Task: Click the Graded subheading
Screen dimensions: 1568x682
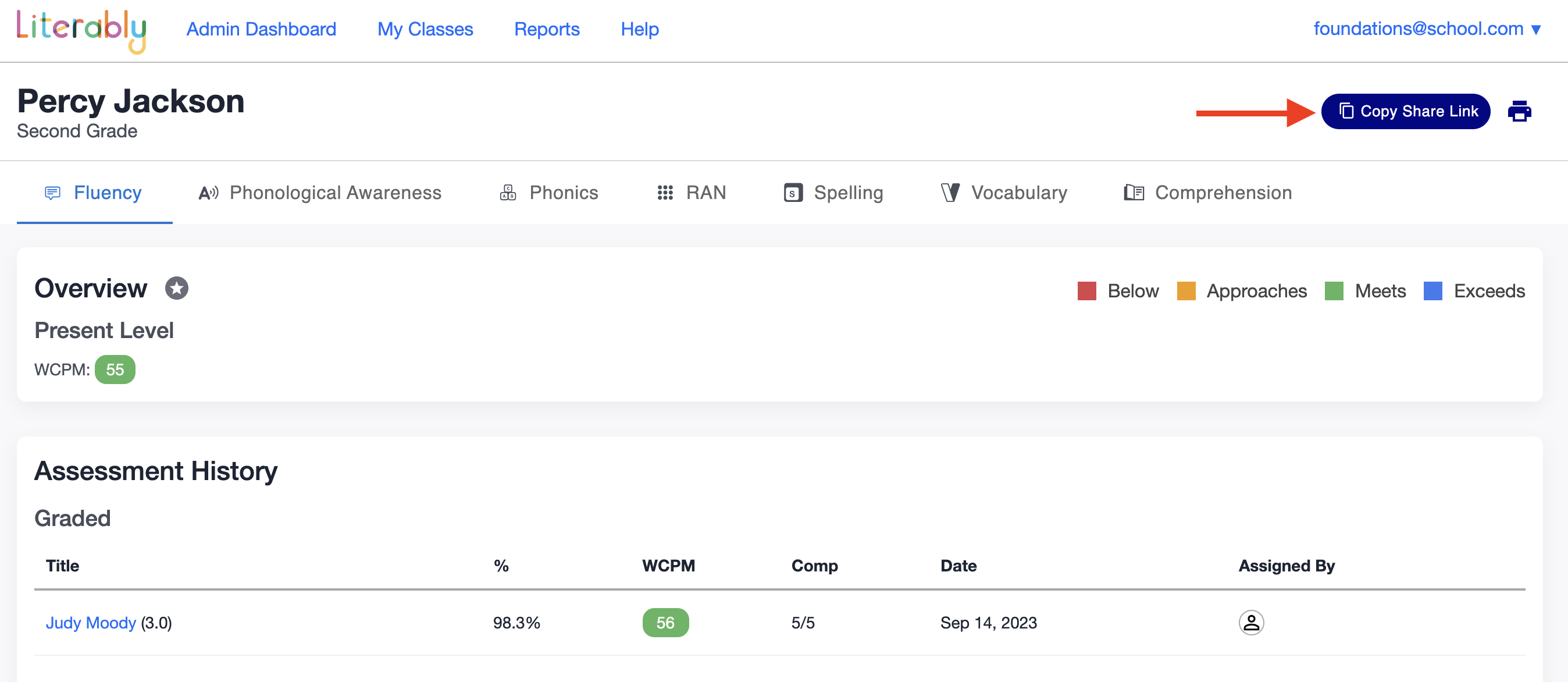Action: [x=73, y=518]
